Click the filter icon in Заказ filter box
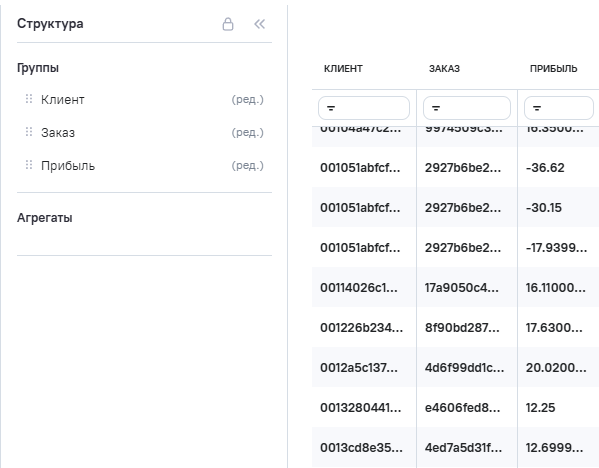Image resolution: width=599 pixels, height=468 pixels. (435, 108)
